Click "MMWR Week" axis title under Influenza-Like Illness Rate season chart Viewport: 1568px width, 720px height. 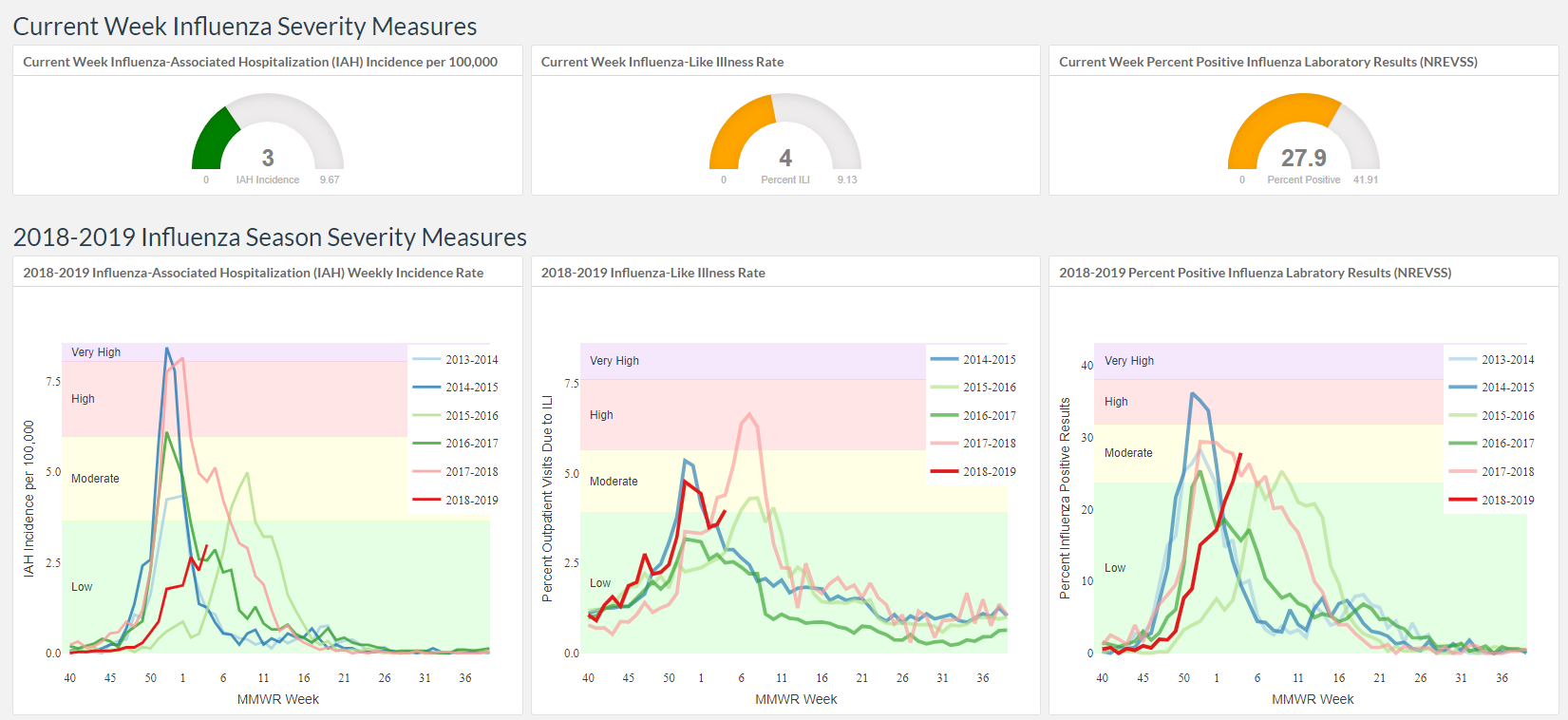point(796,699)
